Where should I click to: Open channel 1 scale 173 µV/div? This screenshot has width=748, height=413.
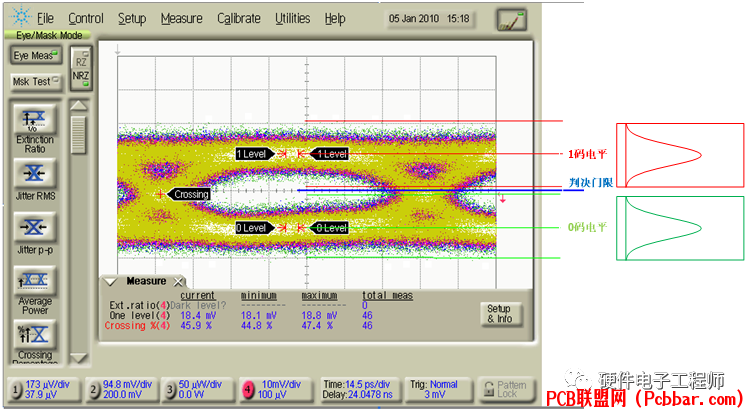(47, 384)
